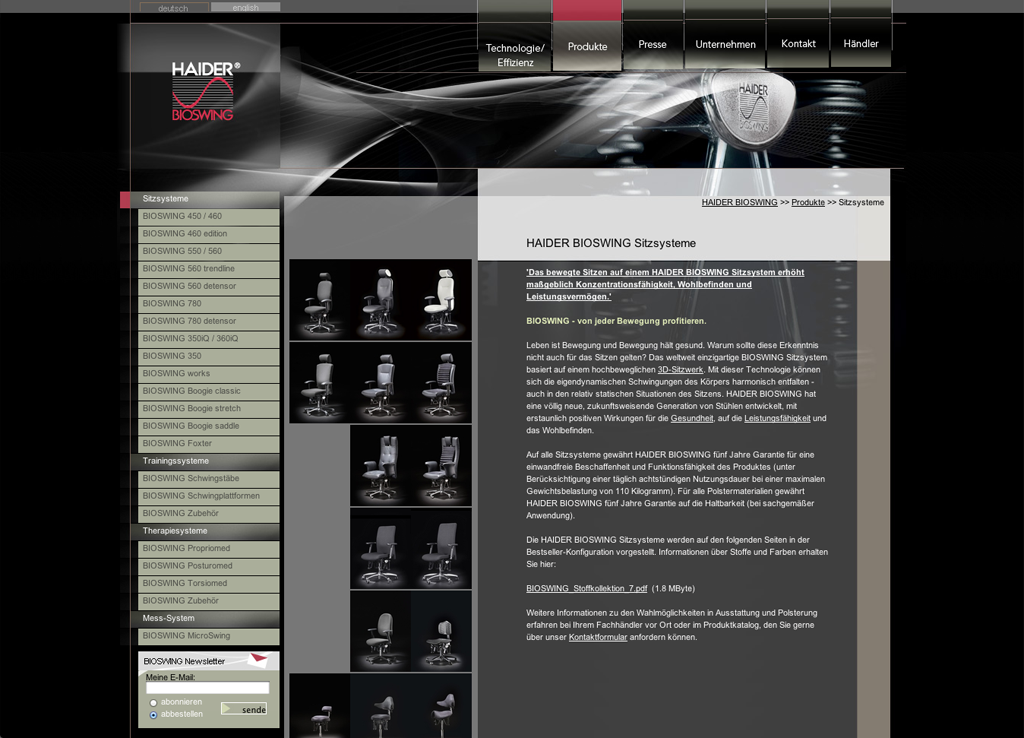Open BIOSWING Torsiomed page
This screenshot has height=738, width=1024.
208,583
